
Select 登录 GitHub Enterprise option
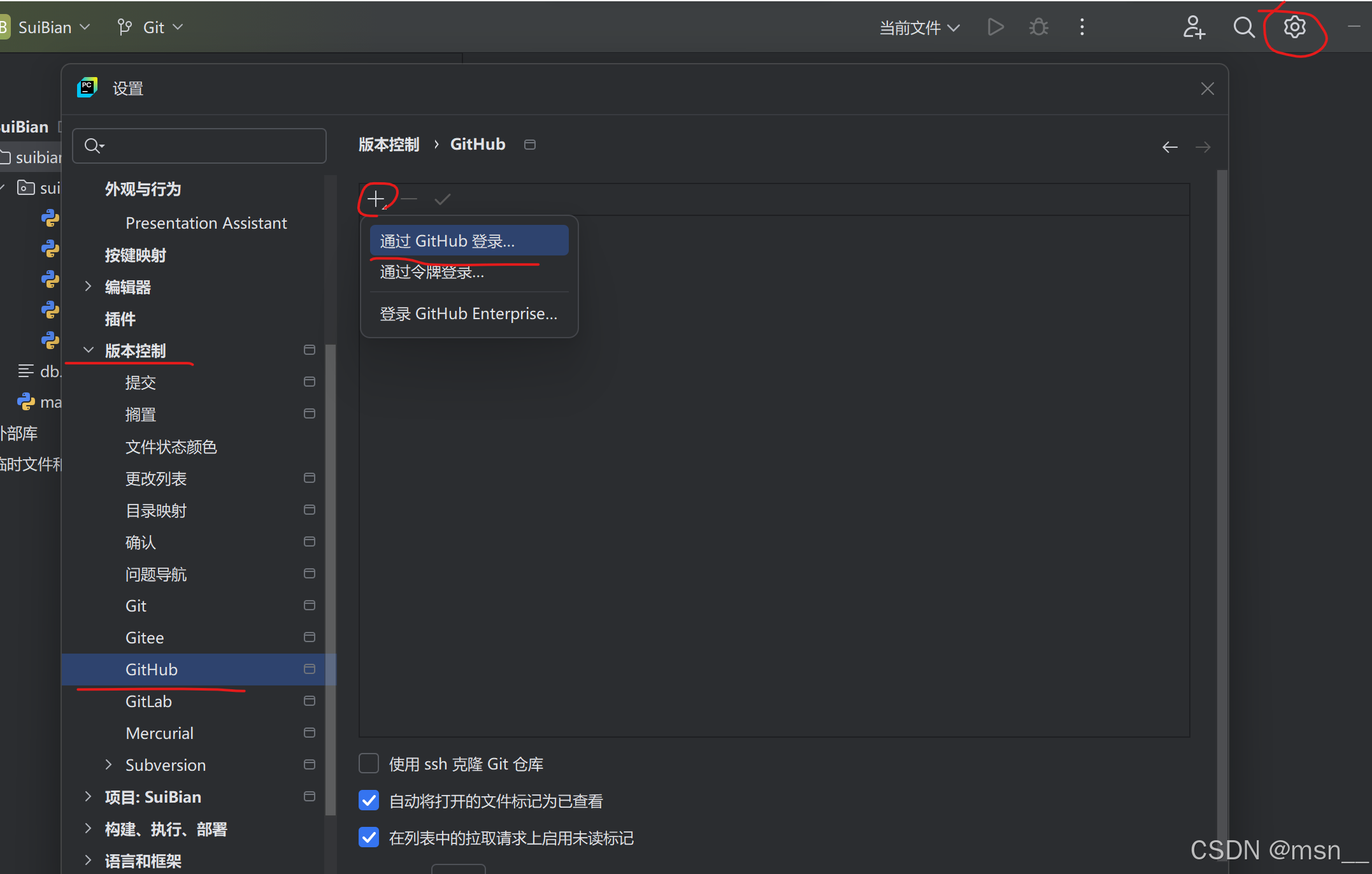[x=468, y=313]
